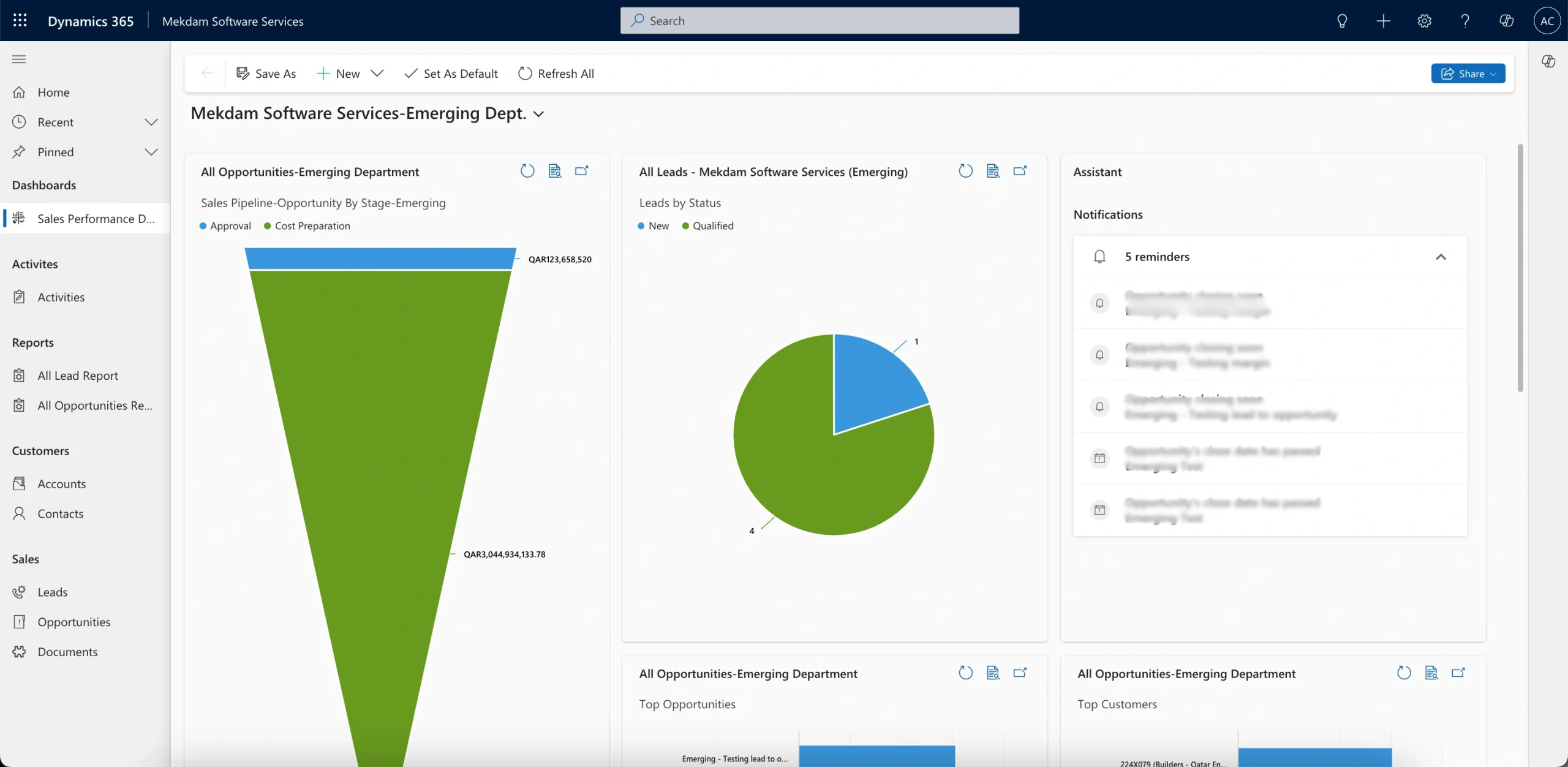Refresh the Leads by Status chart

[x=966, y=171]
